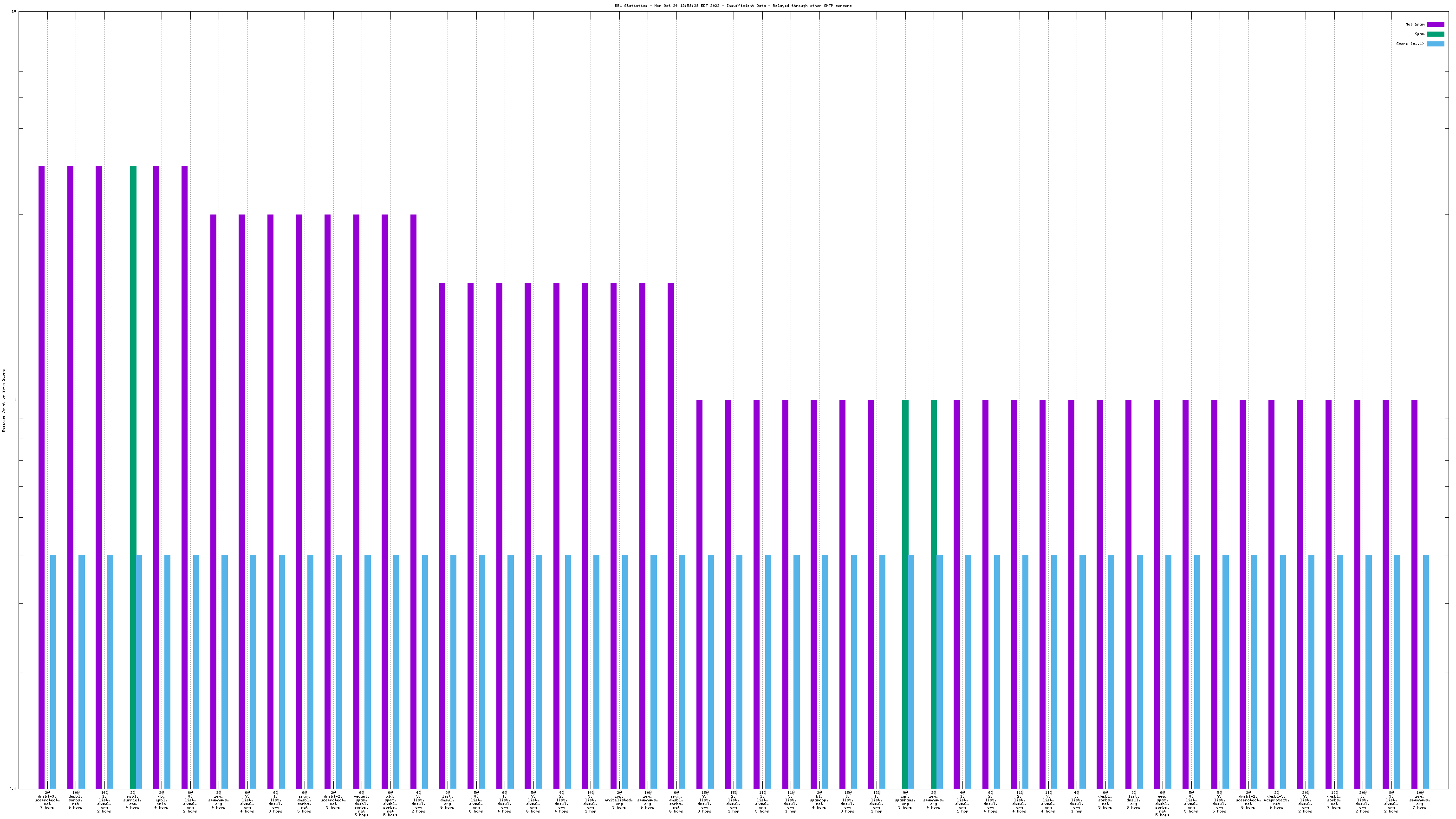Click the recent.spam.dnsbl.sorbs.net 5 hops label

pos(362,804)
